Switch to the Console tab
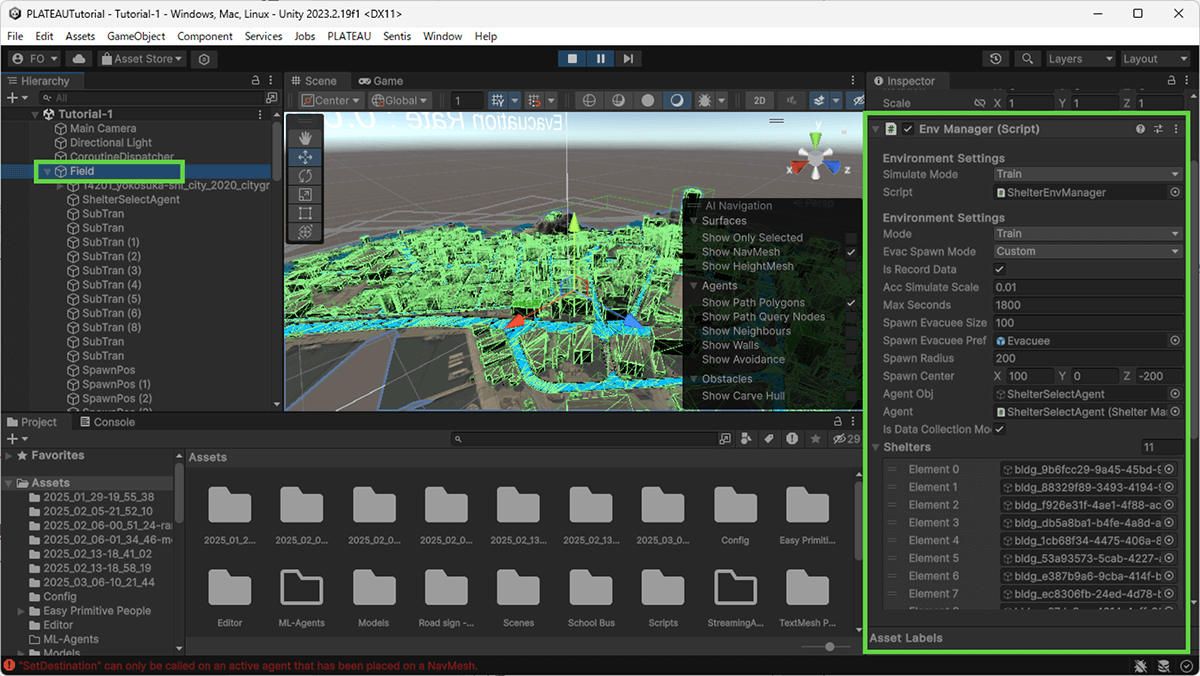This screenshot has width=1200, height=676. pyautogui.click(x=106, y=422)
